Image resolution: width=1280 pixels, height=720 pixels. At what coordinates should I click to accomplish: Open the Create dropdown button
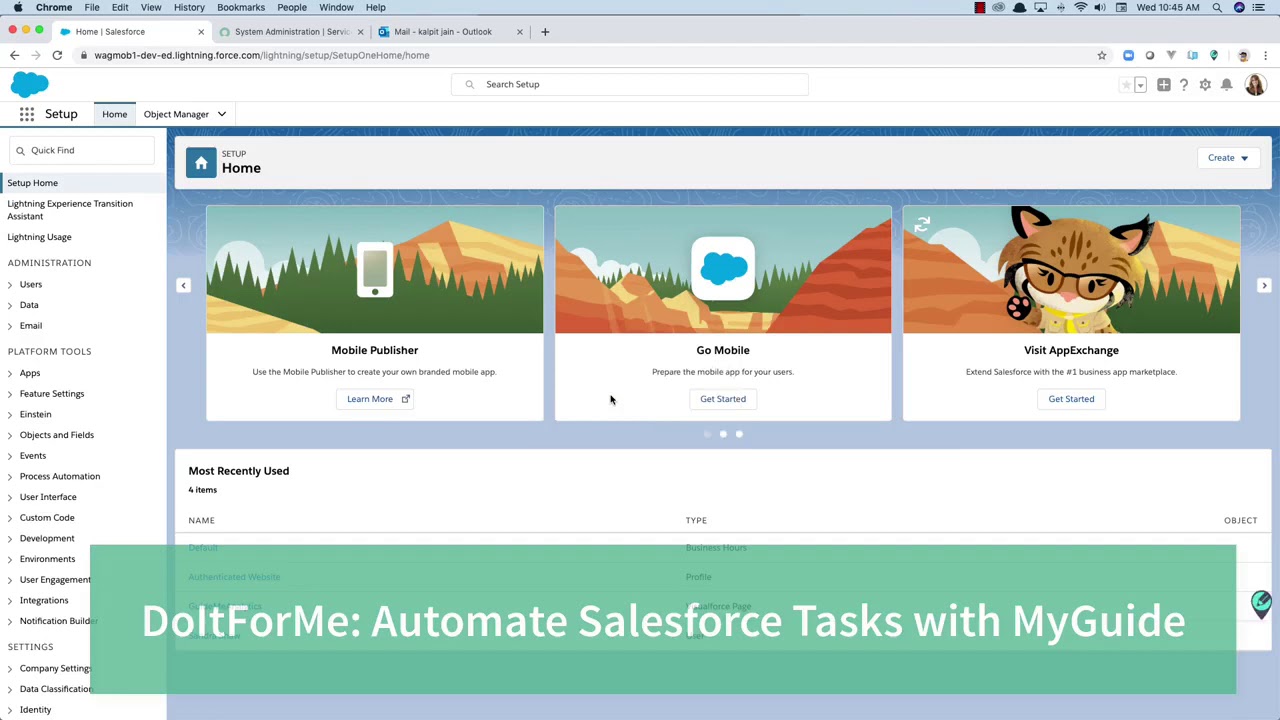[1228, 158]
